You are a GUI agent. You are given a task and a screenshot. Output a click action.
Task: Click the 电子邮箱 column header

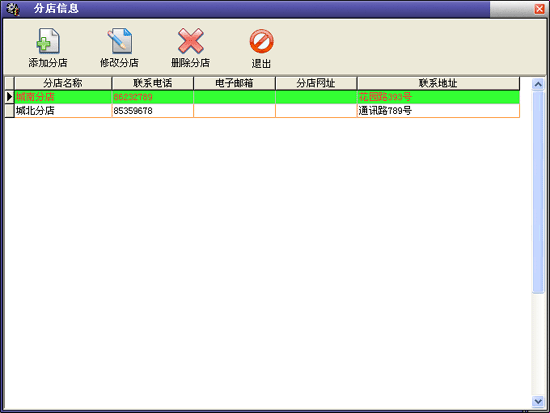pyautogui.click(x=234, y=83)
